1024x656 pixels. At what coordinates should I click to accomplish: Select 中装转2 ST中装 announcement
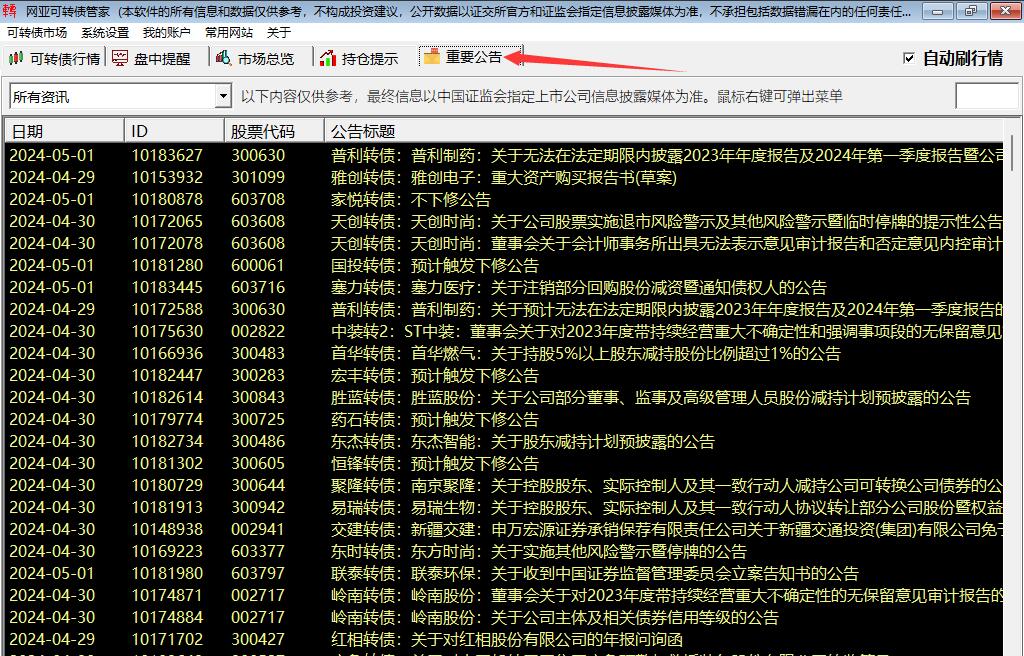504,331
